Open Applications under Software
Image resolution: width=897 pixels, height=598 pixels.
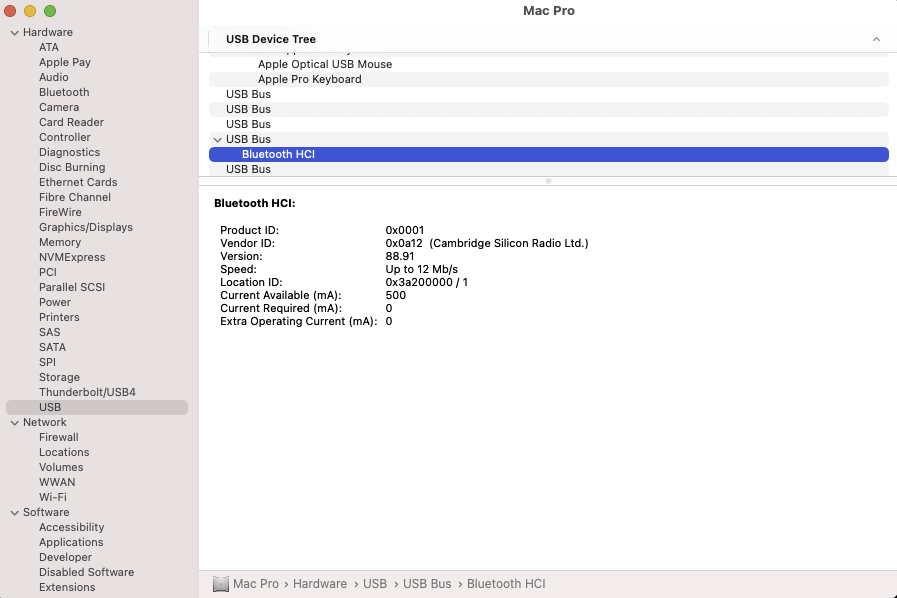[x=71, y=542]
